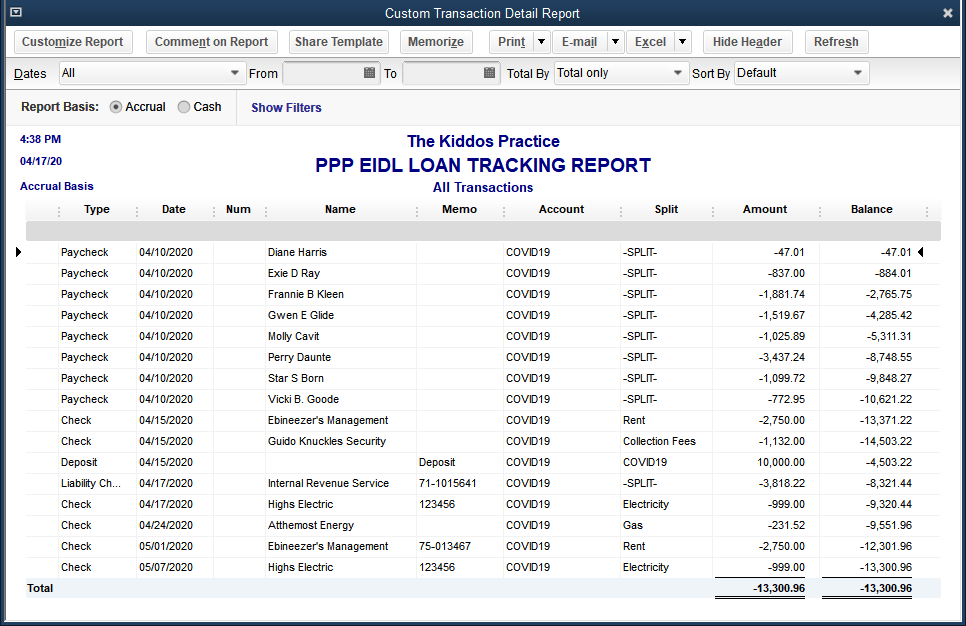Click the Comment on Report button
Viewport: 966px width, 626px height.
pyautogui.click(x=211, y=42)
